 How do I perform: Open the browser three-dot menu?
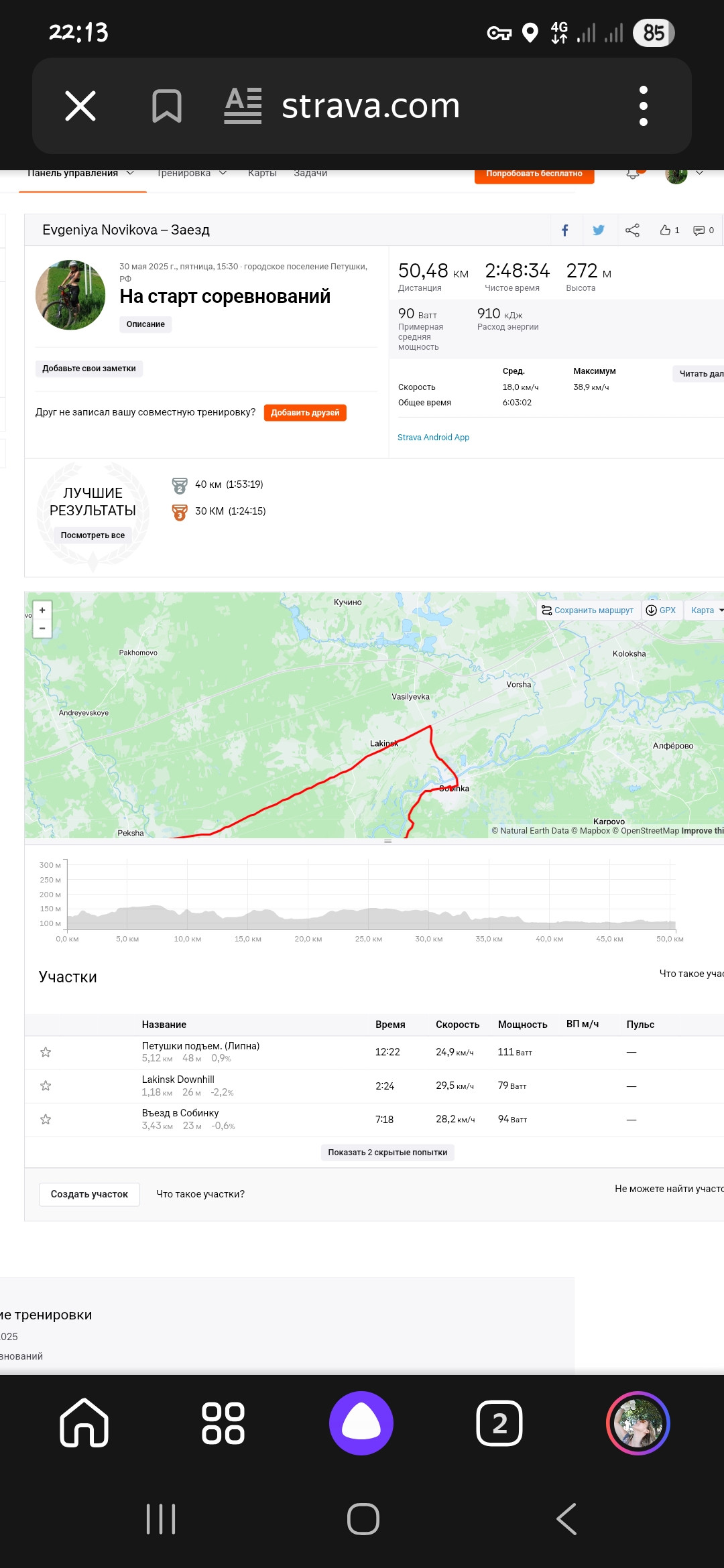[644, 106]
